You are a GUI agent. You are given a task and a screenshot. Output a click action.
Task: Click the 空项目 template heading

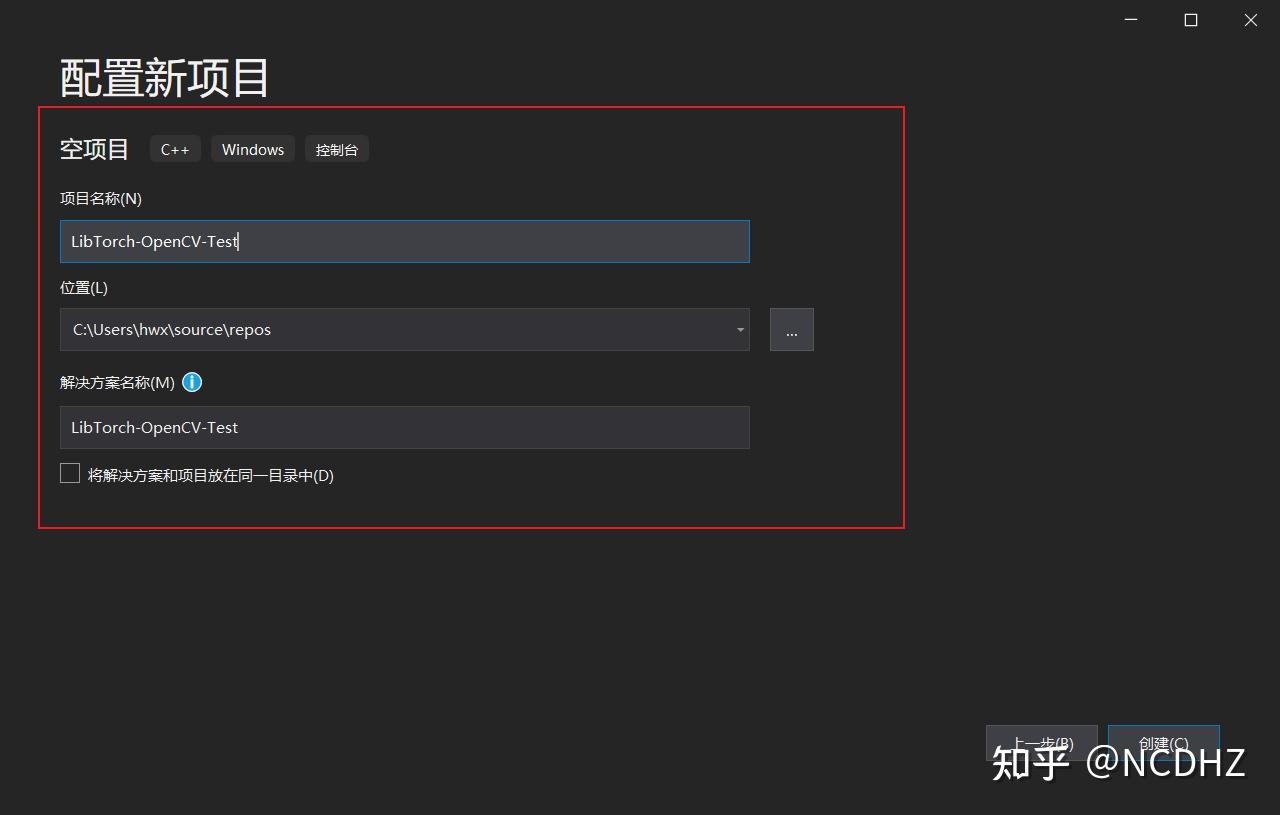94,148
